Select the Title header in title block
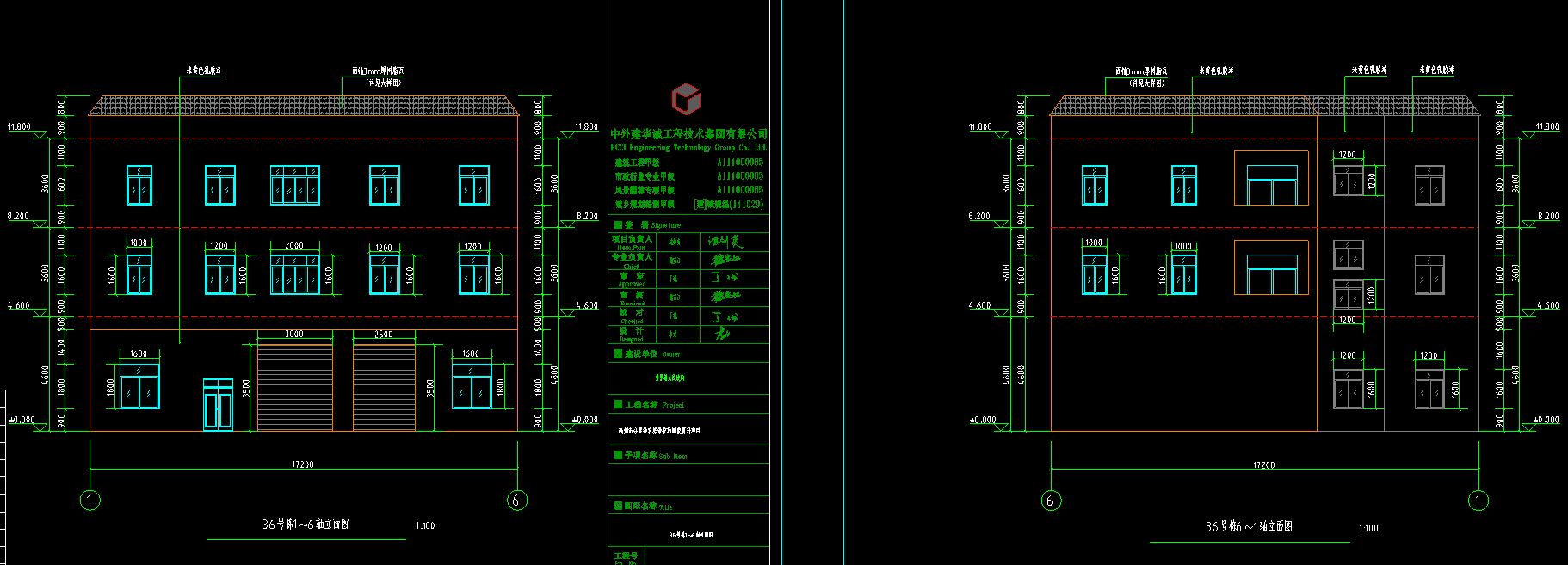1568x565 pixels. pyautogui.click(x=644, y=507)
